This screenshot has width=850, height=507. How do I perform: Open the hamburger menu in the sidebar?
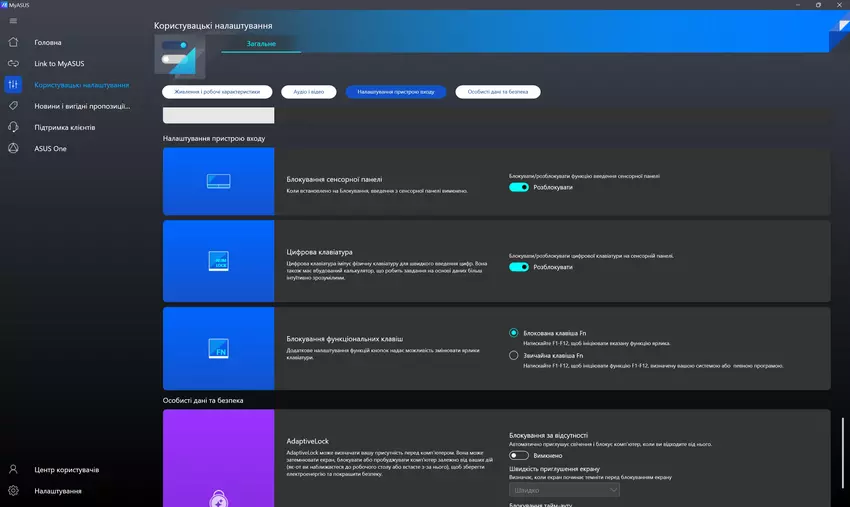pyautogui.click(x=13, y=21)
